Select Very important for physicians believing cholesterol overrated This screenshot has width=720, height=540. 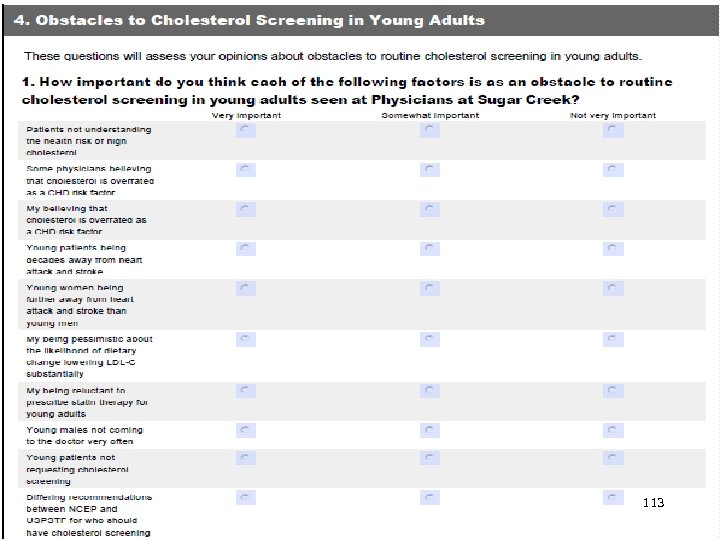point(244,170)
